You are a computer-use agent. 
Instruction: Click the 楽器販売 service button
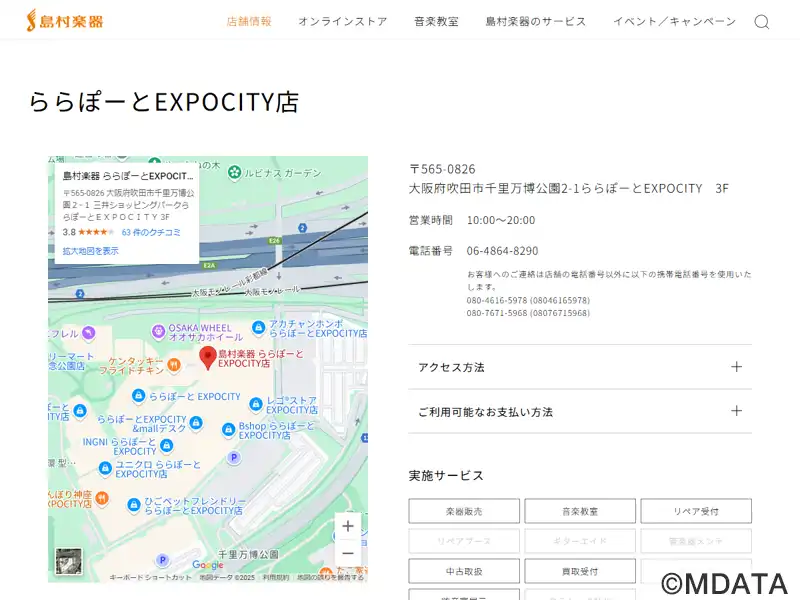(x=464, y=511)
